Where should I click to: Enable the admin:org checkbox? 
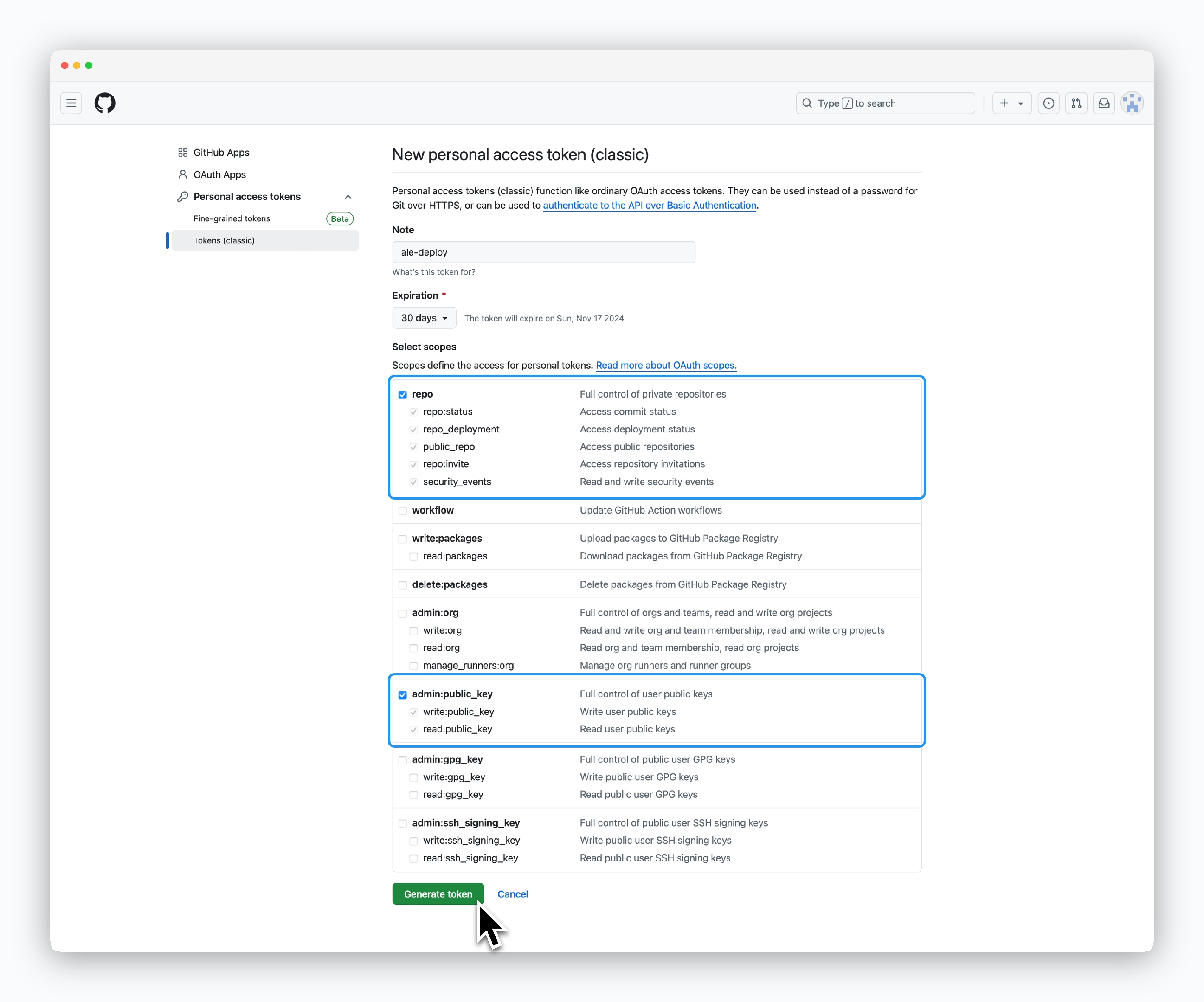[x=402, y=613]
